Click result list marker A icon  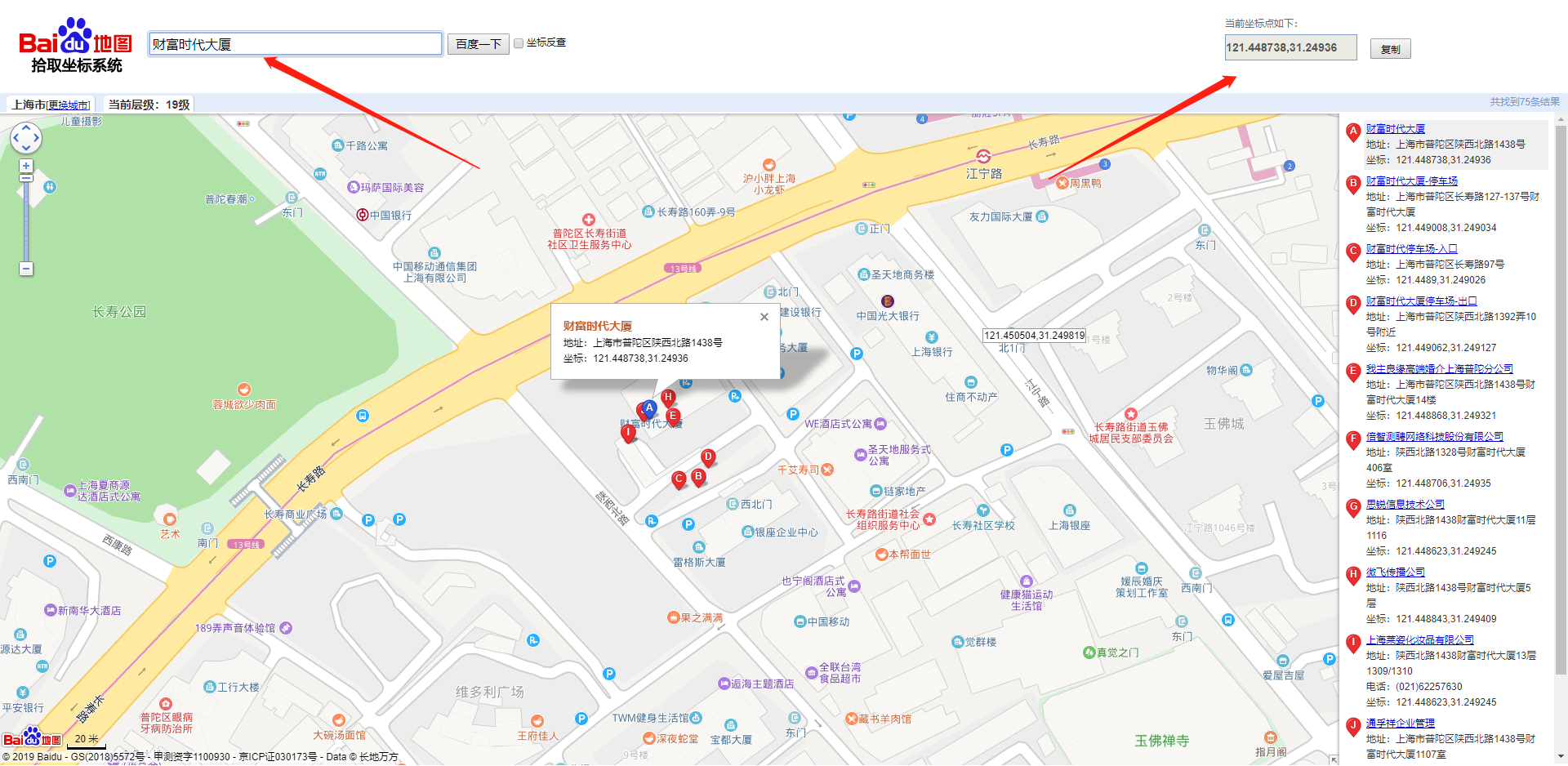(x=1353, y=131)
